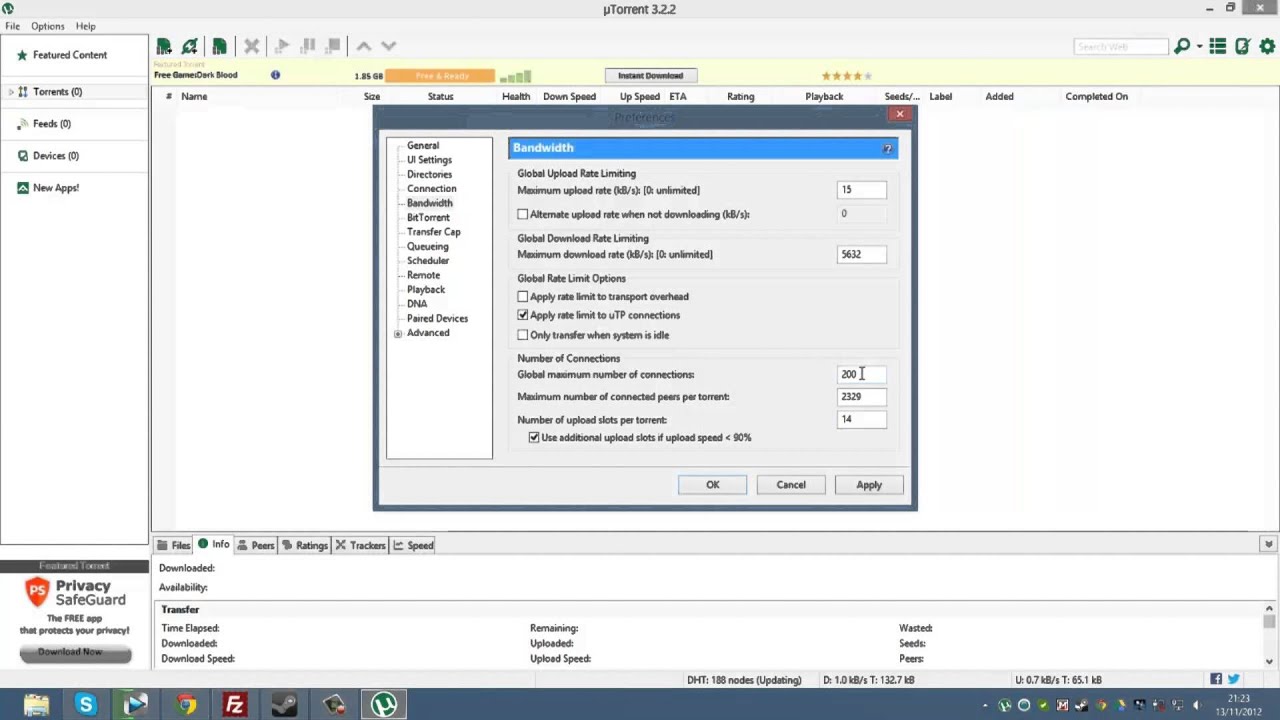
Task: Click the Stop torrent toolbar icon
Action: 333,46
